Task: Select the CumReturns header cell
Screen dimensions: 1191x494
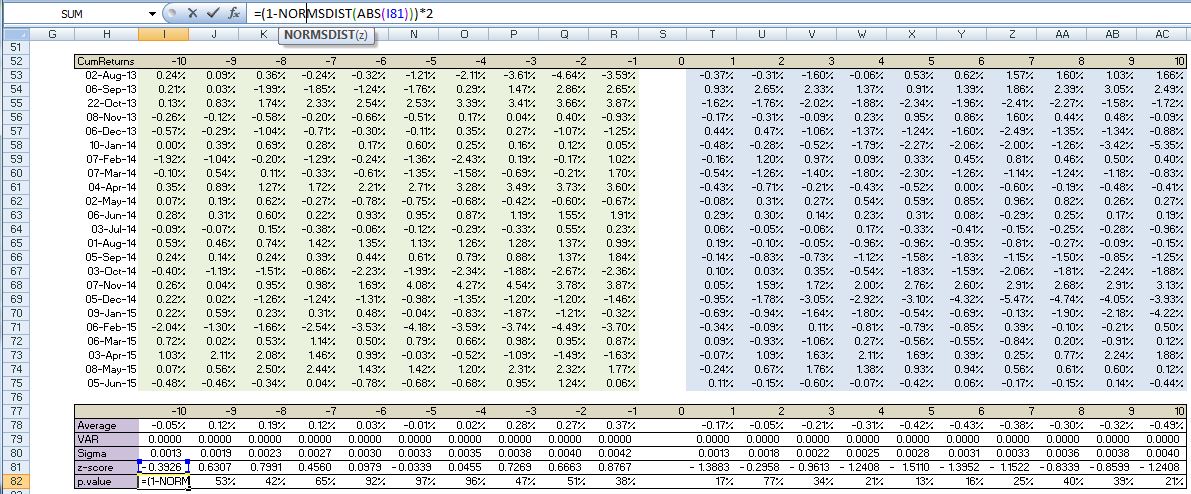Action: click(x=106, y=62)
